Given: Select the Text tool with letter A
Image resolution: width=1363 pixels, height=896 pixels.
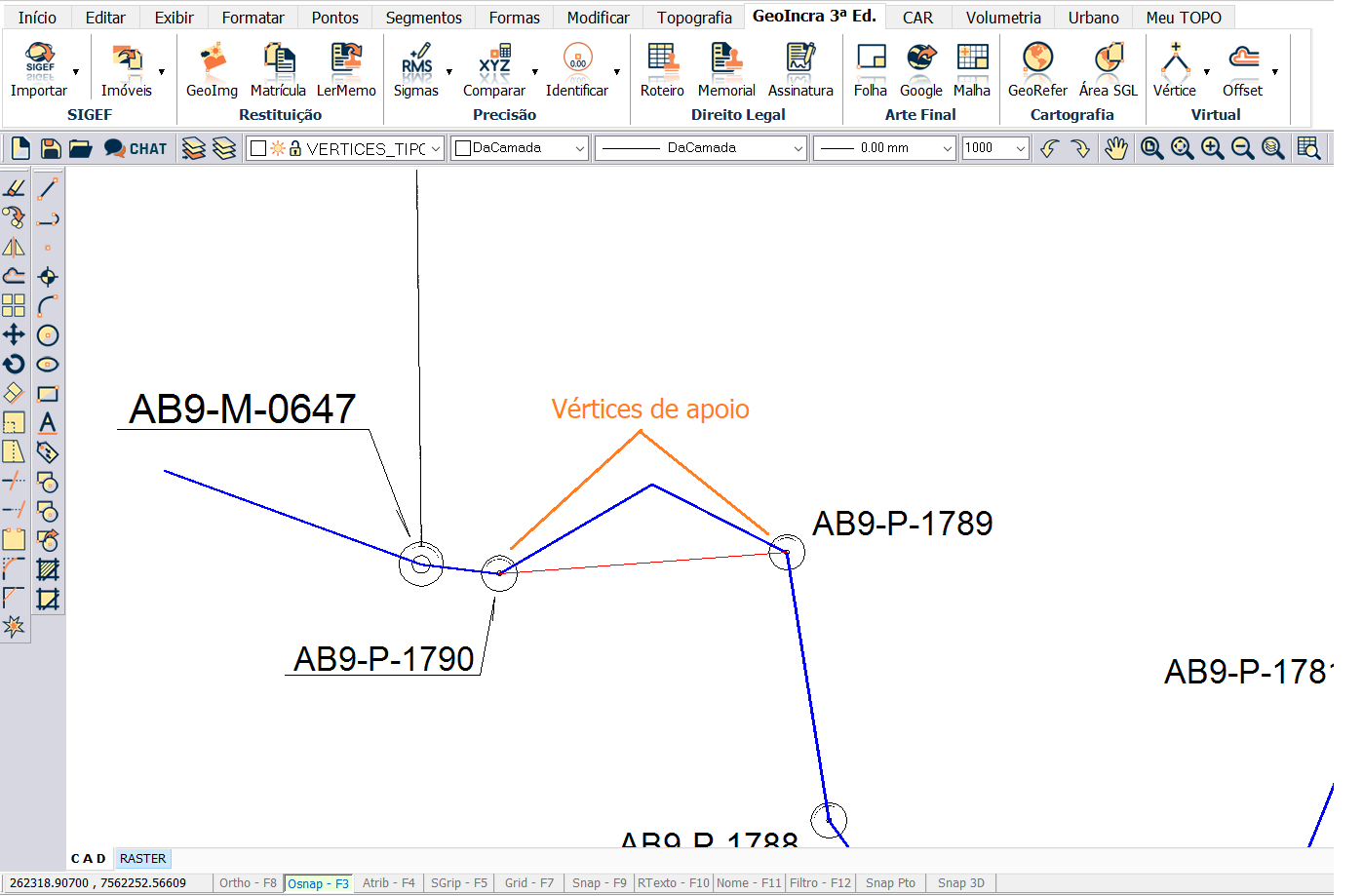Looking at the screenshot, I should click(48, 423).
